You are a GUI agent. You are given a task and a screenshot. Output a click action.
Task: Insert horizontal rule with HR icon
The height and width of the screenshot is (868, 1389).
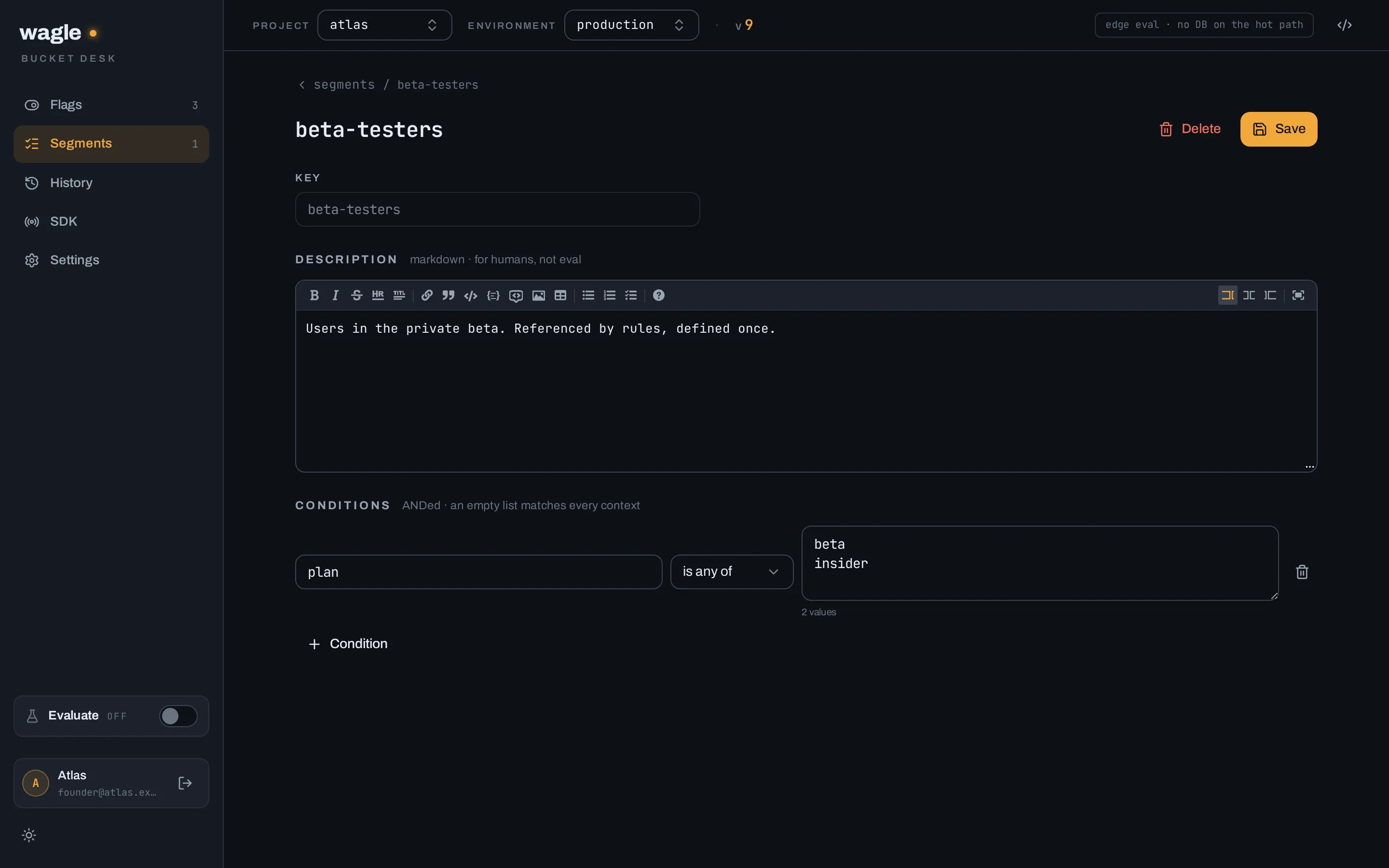[378, 295]
